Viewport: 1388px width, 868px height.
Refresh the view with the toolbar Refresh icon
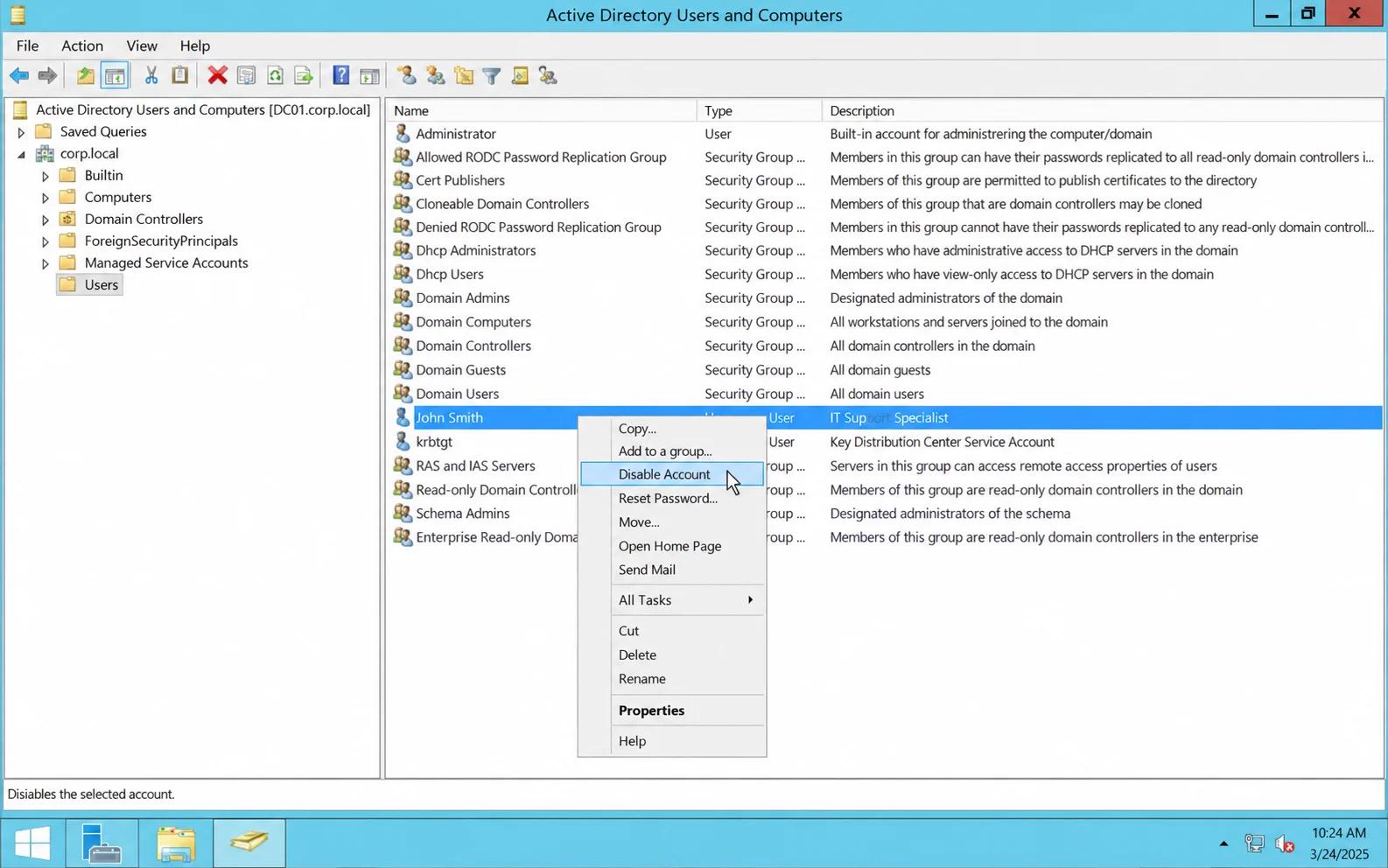tap(276, 76)
